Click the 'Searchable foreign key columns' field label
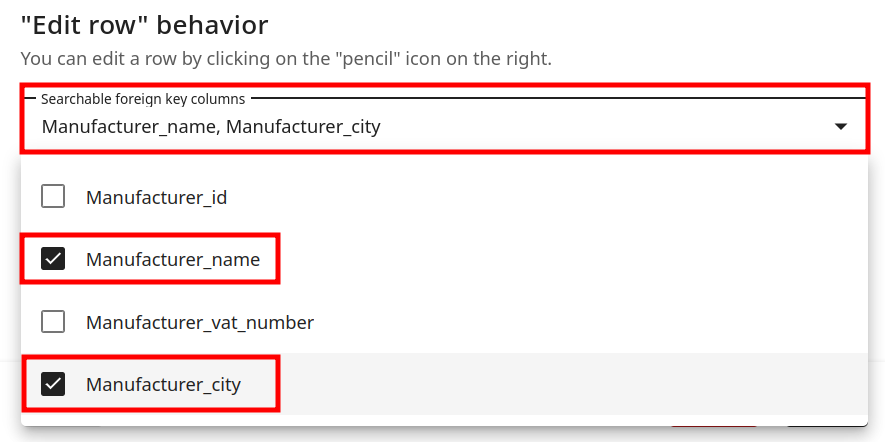Image resolution: width=885 pixels, height=442 pixels. (x=143, y=99)
